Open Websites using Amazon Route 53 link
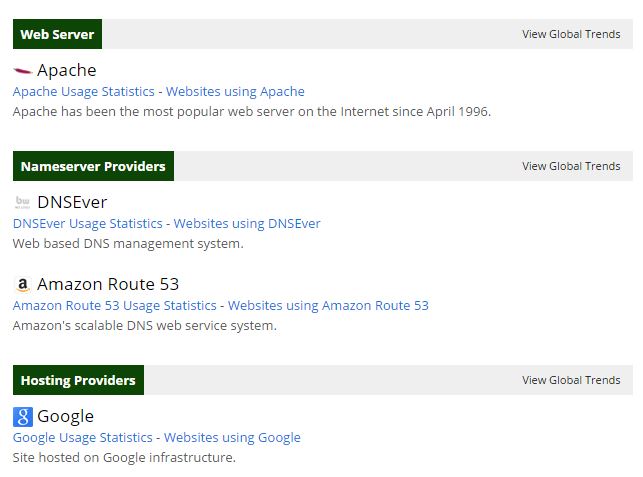The image size is (643, 477). [x=328, y=305]
